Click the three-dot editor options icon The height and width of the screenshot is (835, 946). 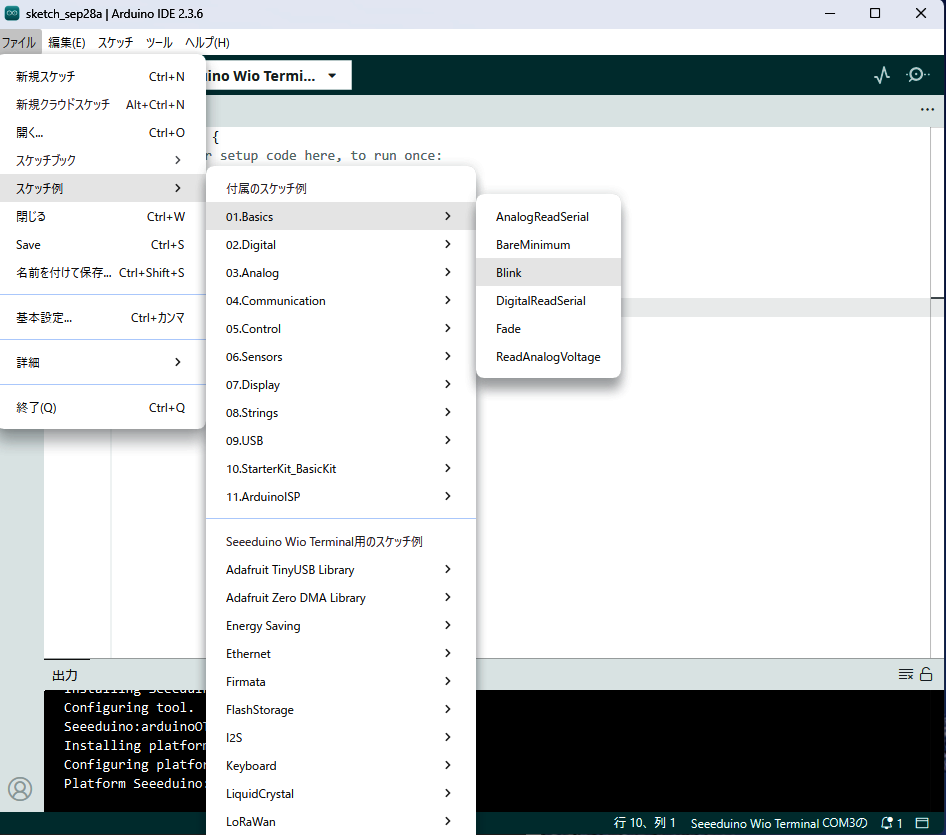(x=927, y=110)
